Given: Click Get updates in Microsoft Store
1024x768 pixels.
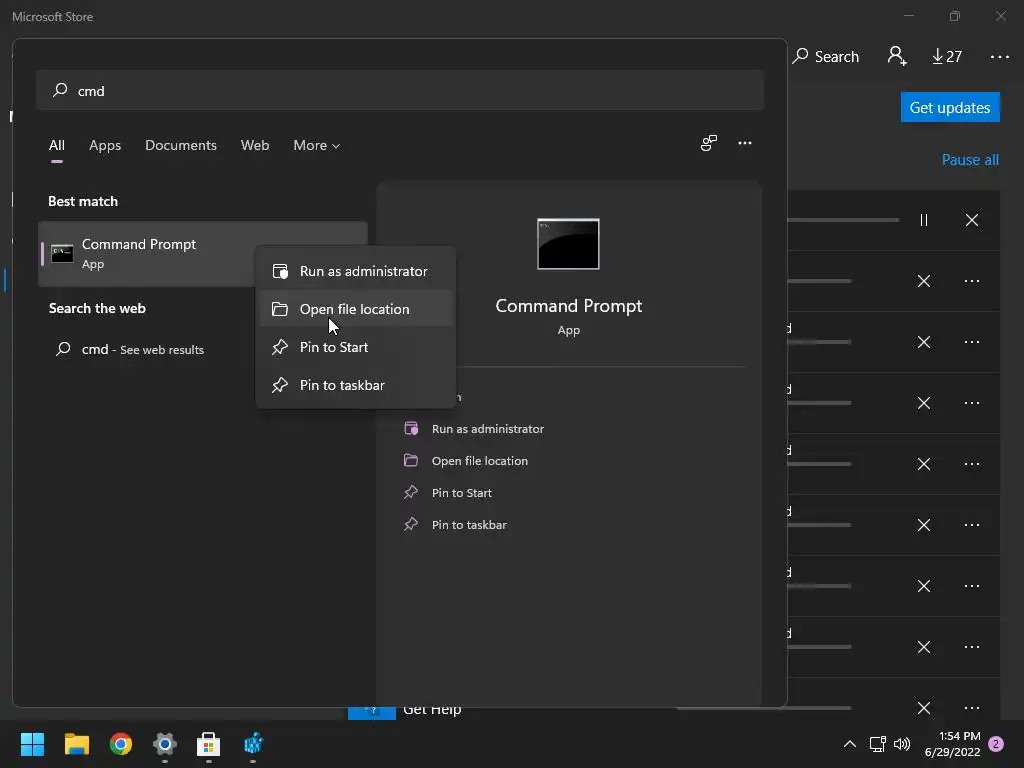Looking at the screenshot, I should tap(950, 107).
